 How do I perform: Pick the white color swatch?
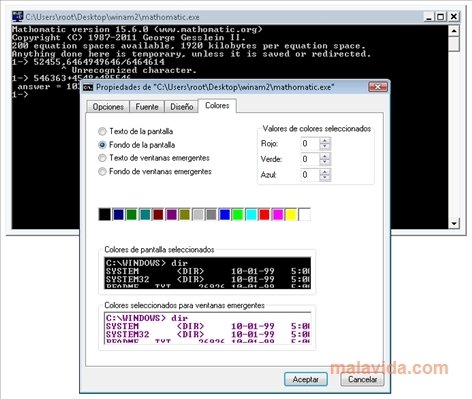point(304,214)
